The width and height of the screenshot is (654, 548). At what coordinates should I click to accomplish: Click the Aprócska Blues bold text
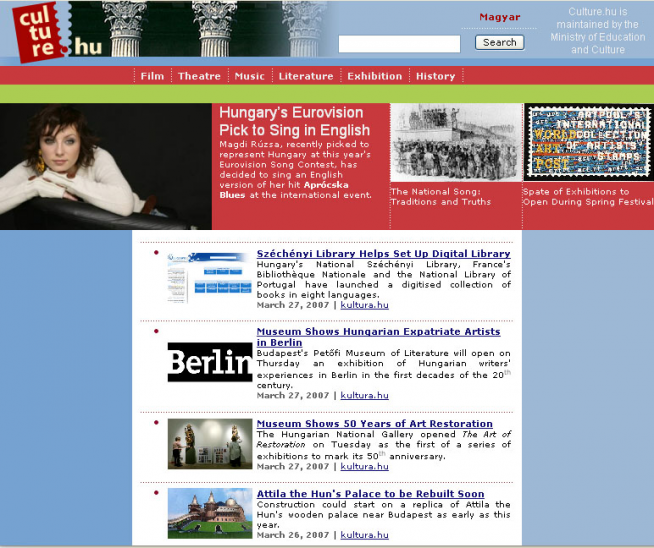pos(284,190)
